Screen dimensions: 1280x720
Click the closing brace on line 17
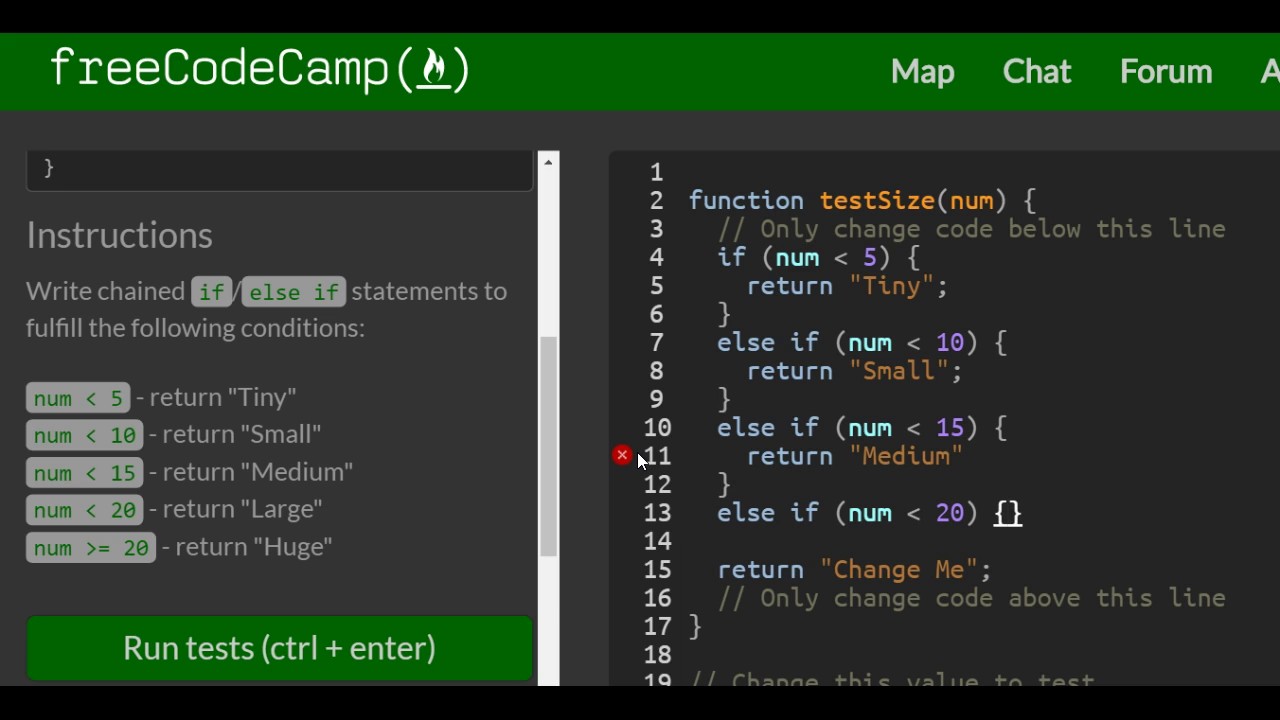point(695,627)
